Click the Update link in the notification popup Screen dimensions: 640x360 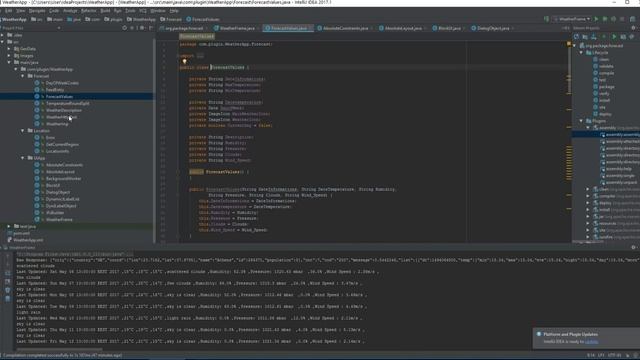591,342
